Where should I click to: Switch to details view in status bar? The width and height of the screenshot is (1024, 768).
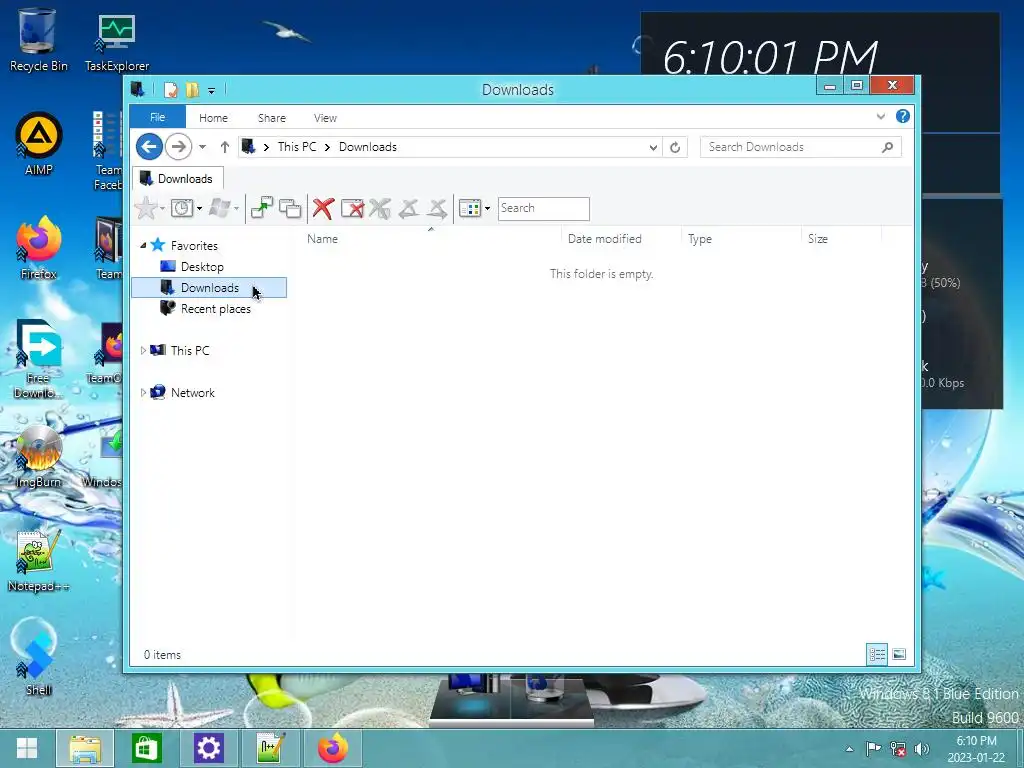click(x=877, y=654)
